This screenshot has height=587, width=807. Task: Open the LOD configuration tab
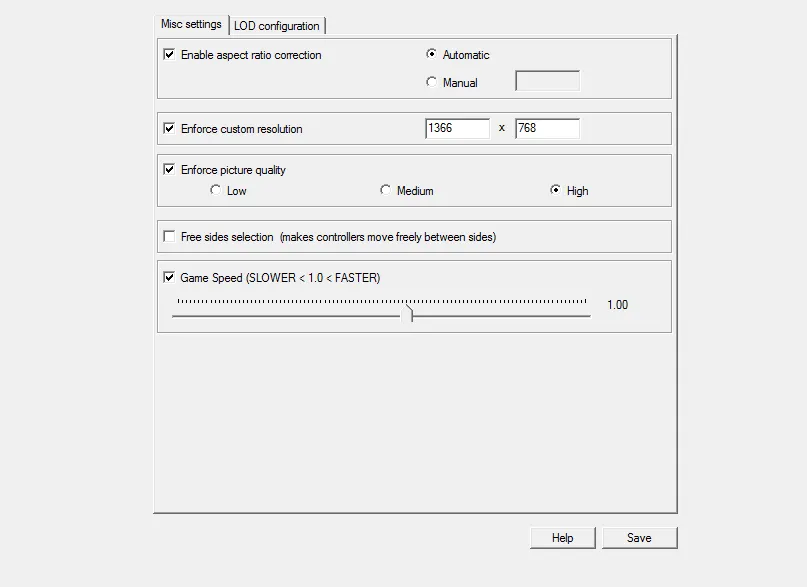(276, 26)
